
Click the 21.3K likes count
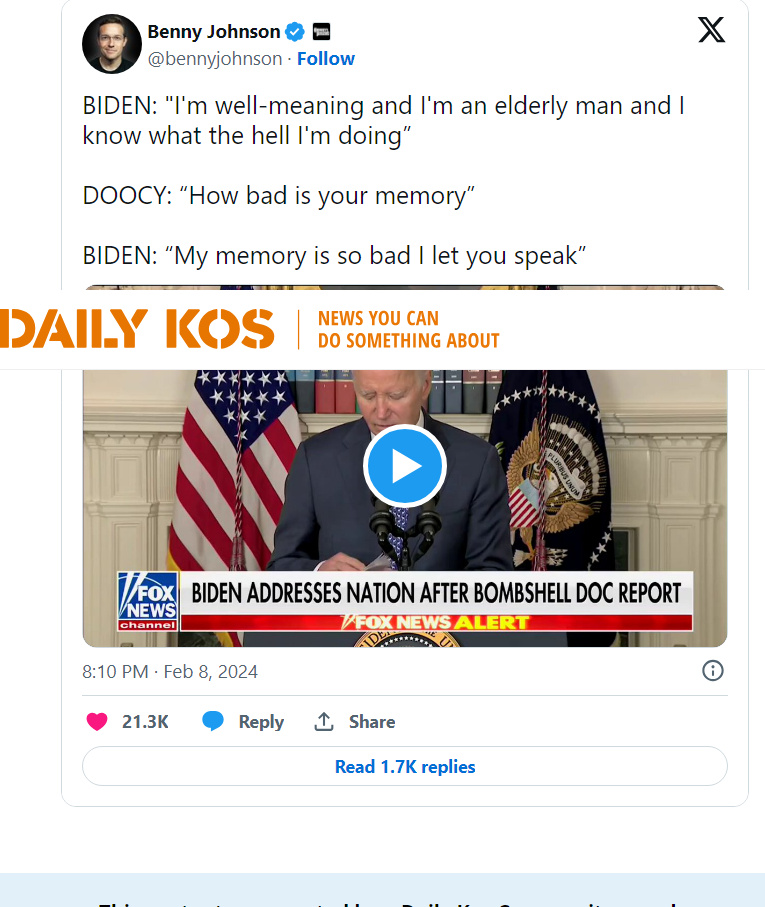[145, 721]
